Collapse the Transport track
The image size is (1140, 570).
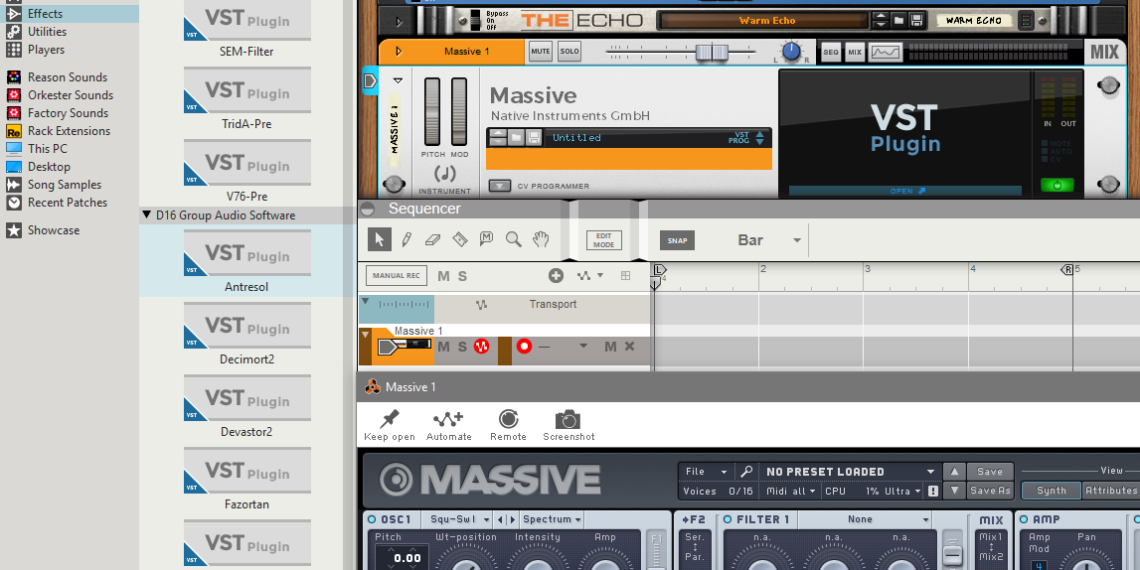pos(366,301)
